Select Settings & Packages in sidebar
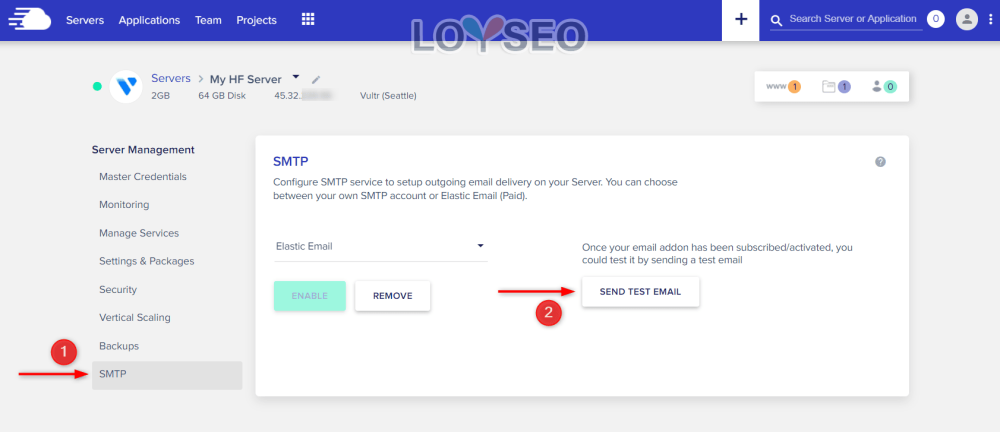1000x432 pixels. click(147, 261)
